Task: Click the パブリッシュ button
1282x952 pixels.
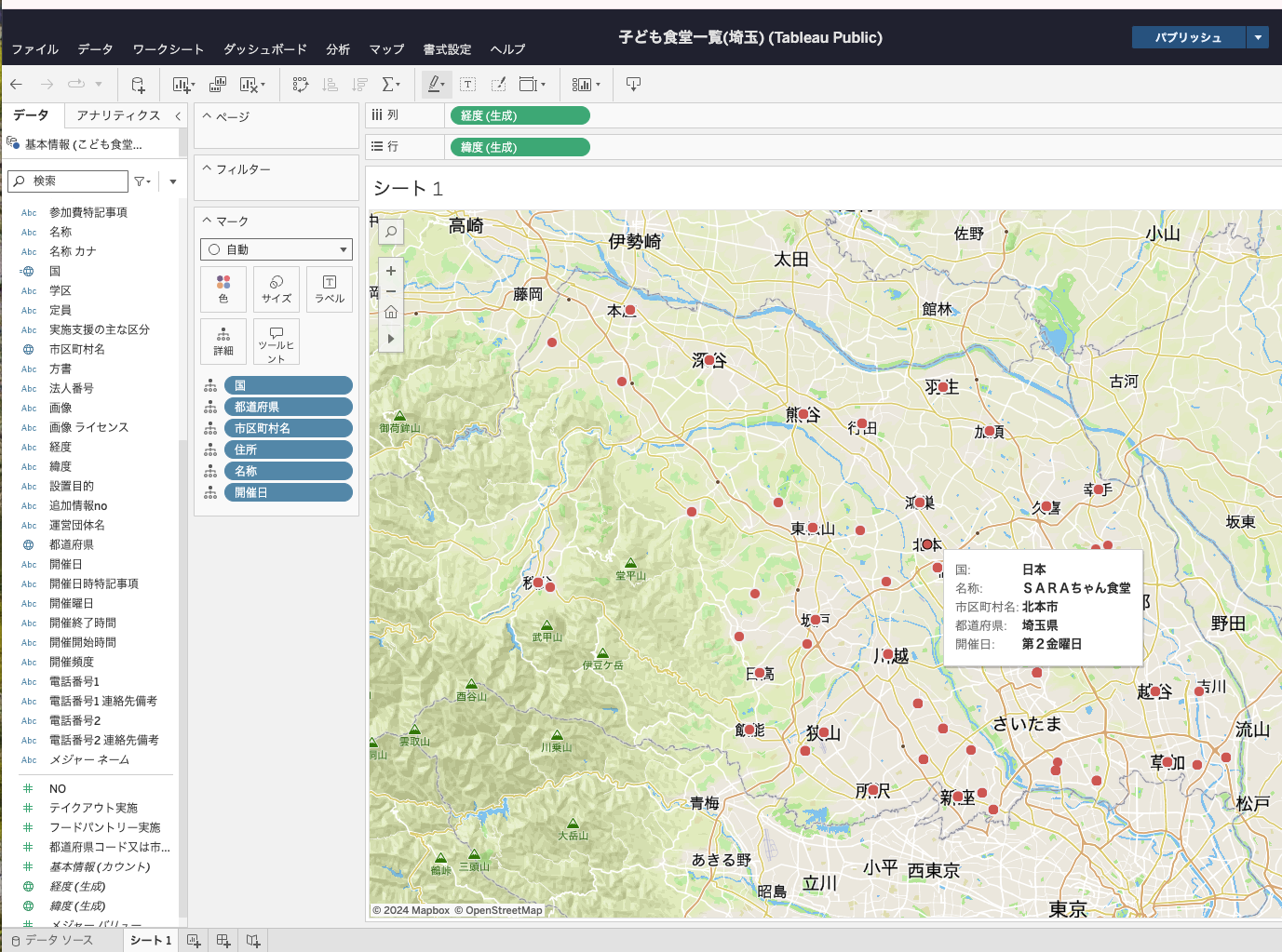Action: click(1189, 37)
